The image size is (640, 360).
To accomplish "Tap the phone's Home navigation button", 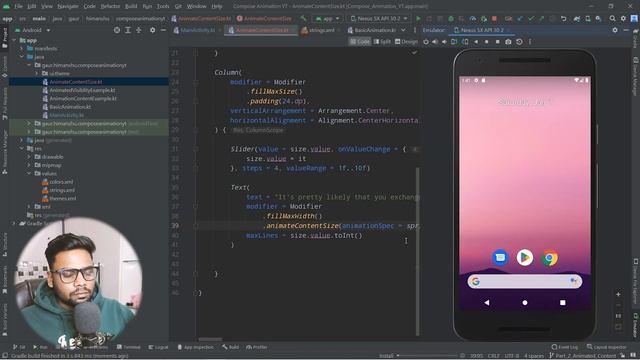I will [525, 302].
